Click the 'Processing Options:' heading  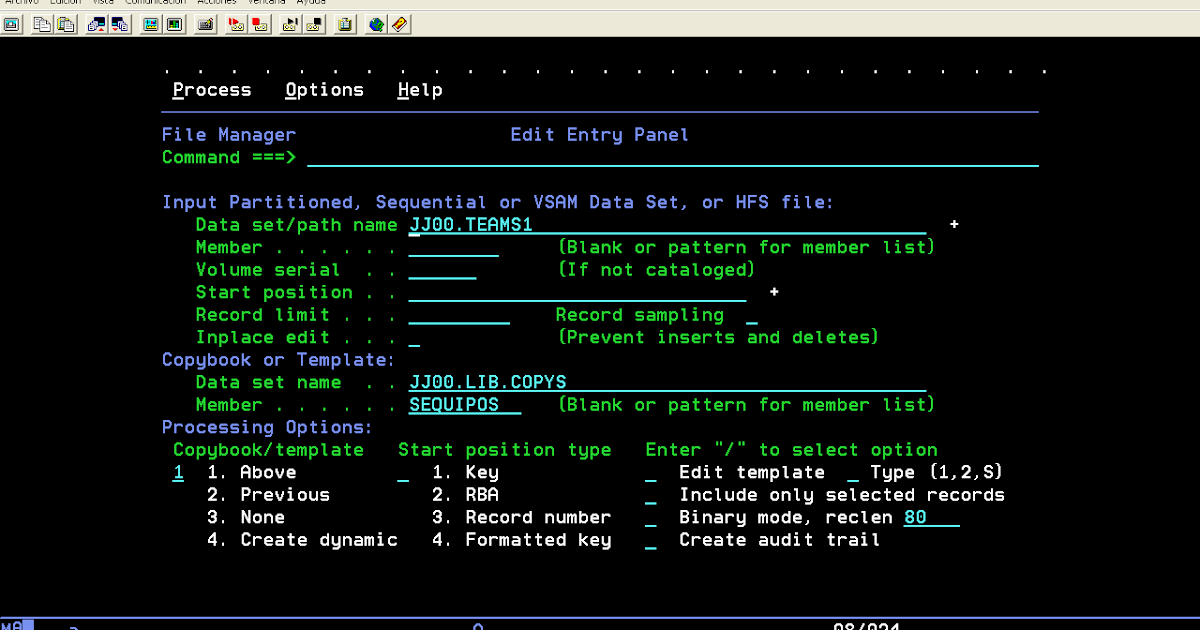(268, 427)
